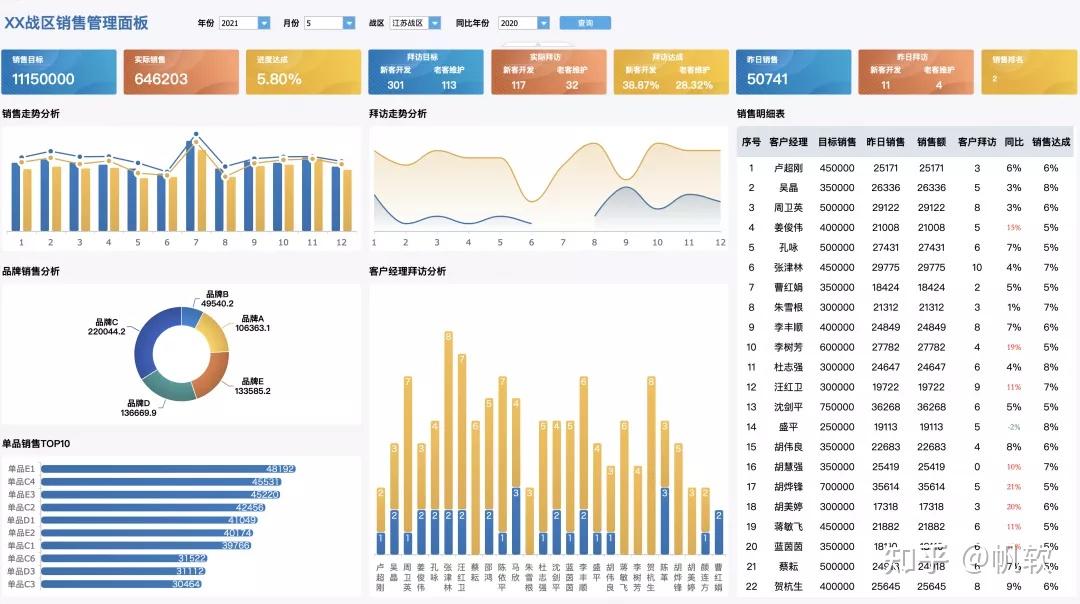Select the 进度达成 5.80% card
Image resolution: width=1080 pixels, height=604 pixels.
pyautogui.click(x=302, y=70)
